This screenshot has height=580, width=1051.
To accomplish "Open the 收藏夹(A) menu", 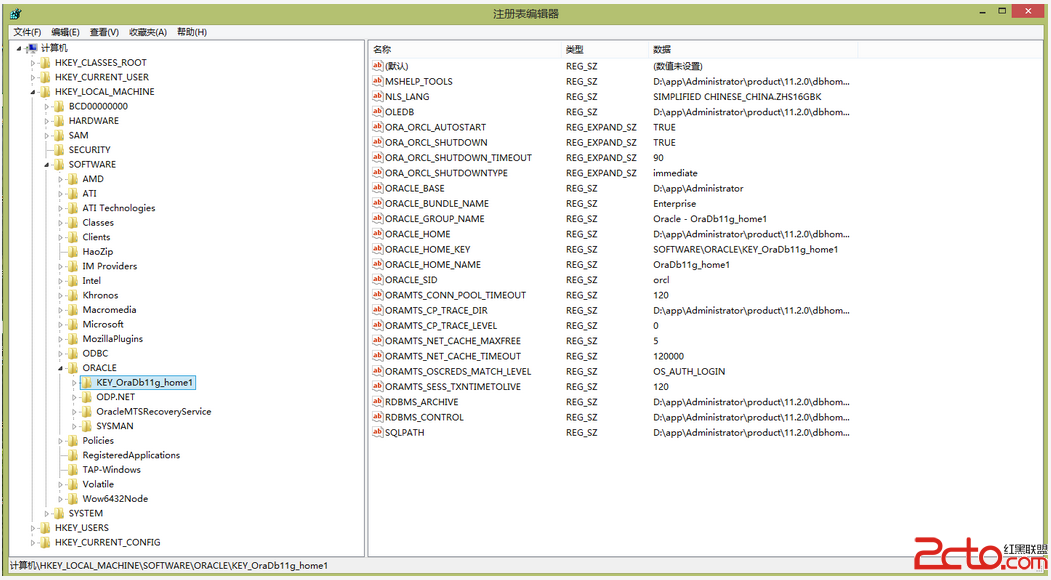I will coord(148,32).
